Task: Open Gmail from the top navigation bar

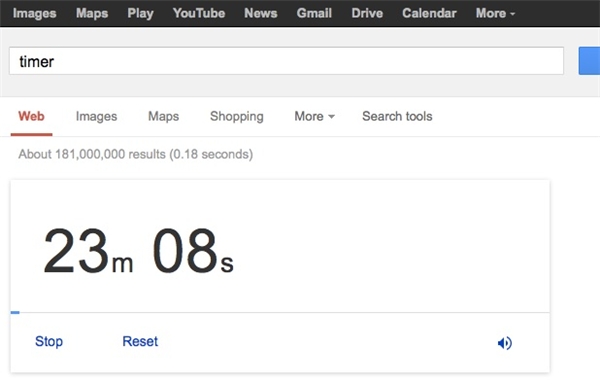Action: (314, 13)
